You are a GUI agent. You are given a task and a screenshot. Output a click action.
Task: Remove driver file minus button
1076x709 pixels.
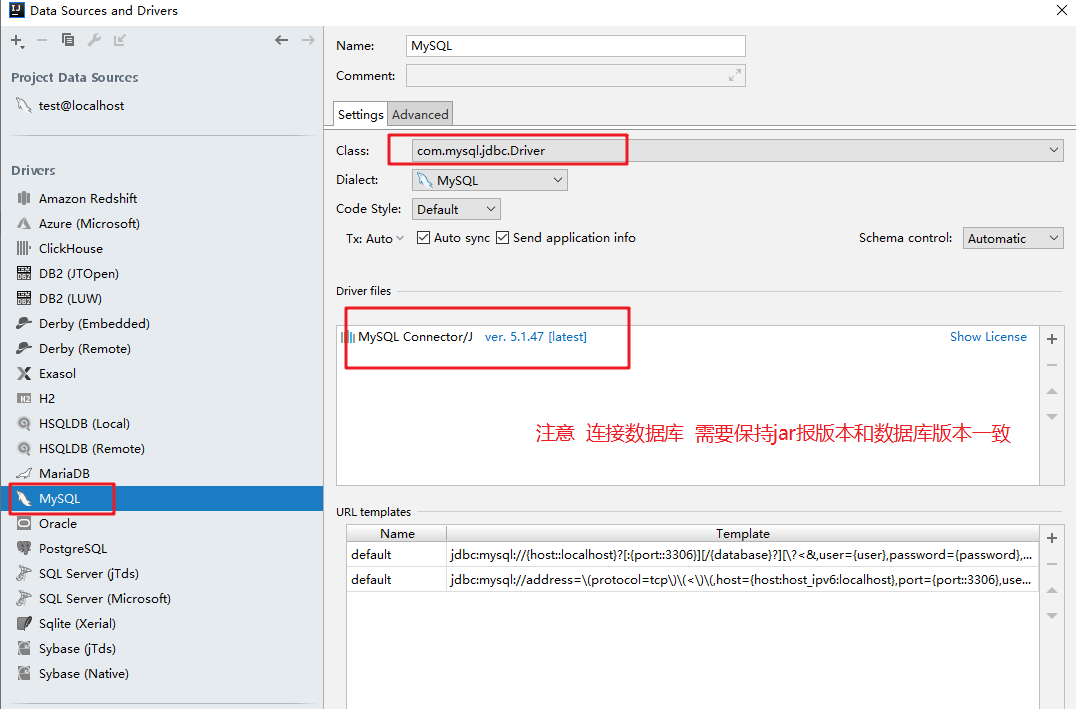[1051, 365]
